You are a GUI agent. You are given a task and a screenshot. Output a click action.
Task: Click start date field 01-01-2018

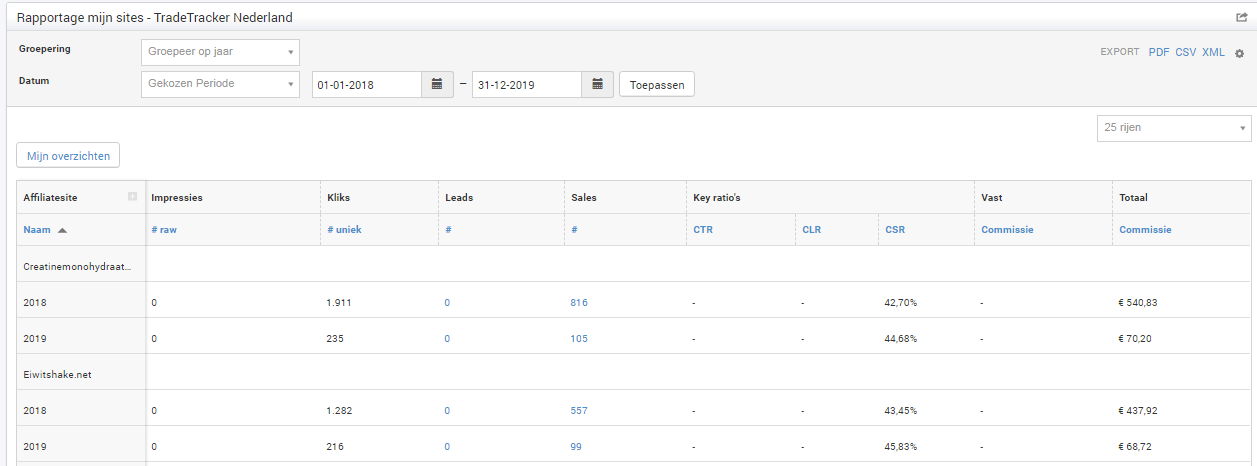point(367,85)
